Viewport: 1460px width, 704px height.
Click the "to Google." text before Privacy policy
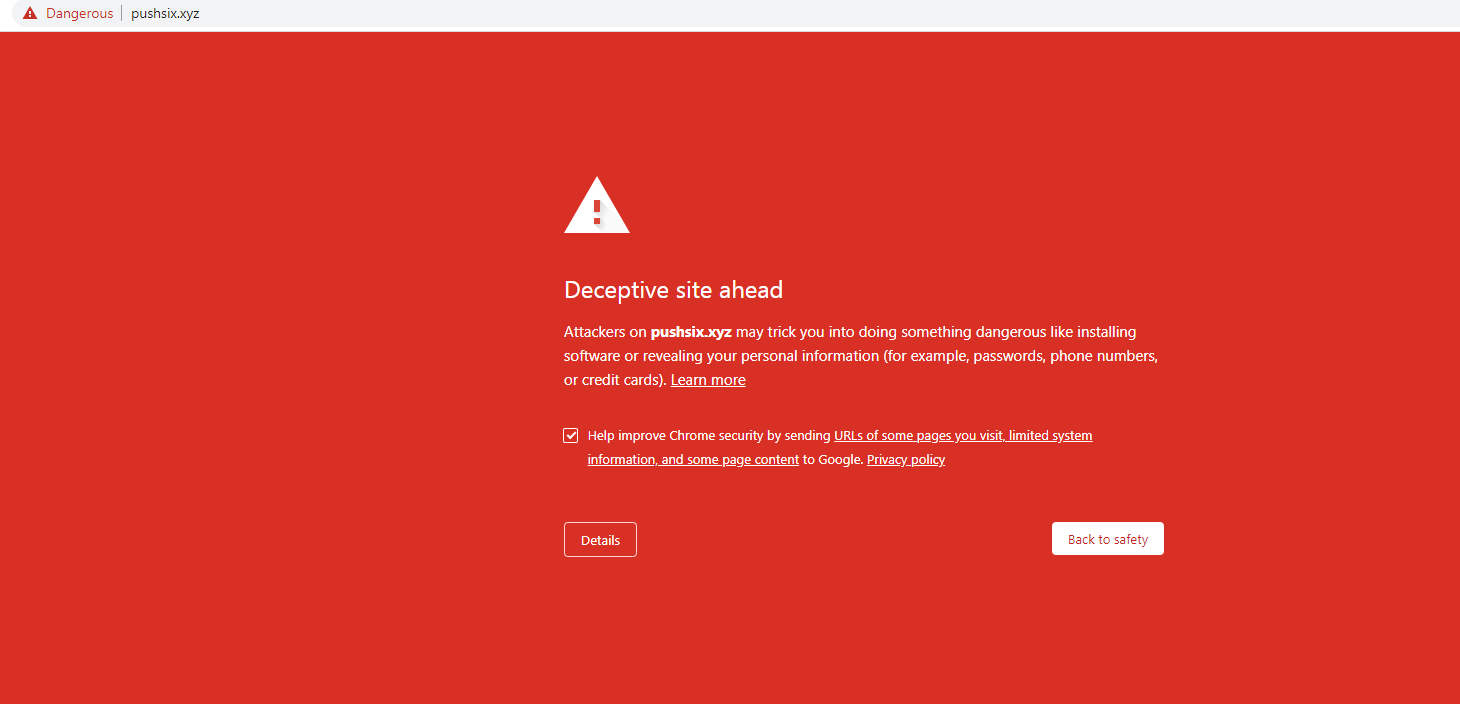point(833,460)
